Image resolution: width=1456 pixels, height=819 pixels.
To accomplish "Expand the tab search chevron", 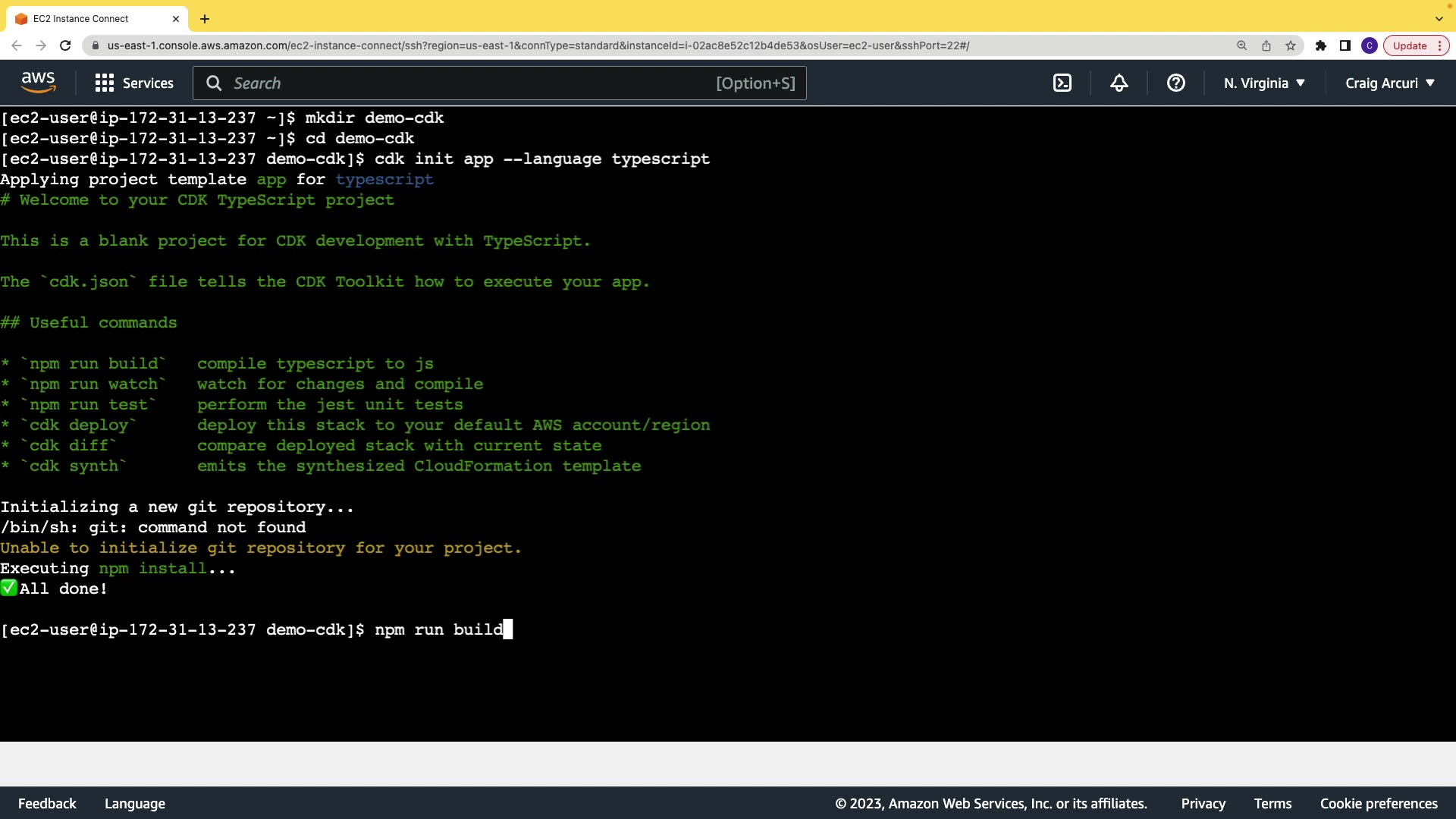I will pyautogui.click(x=1439, y=19).
